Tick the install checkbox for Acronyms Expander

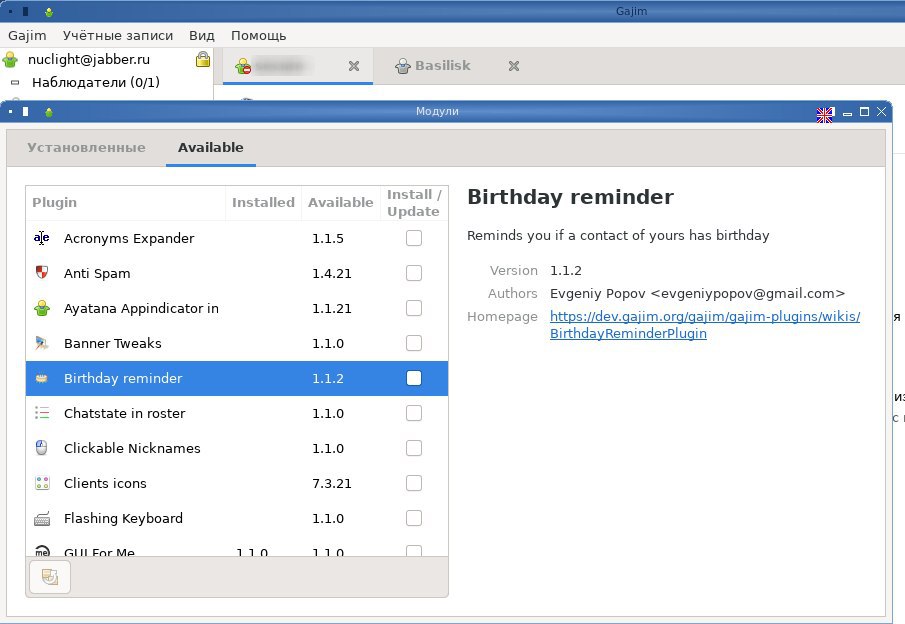tap(414, 238)
